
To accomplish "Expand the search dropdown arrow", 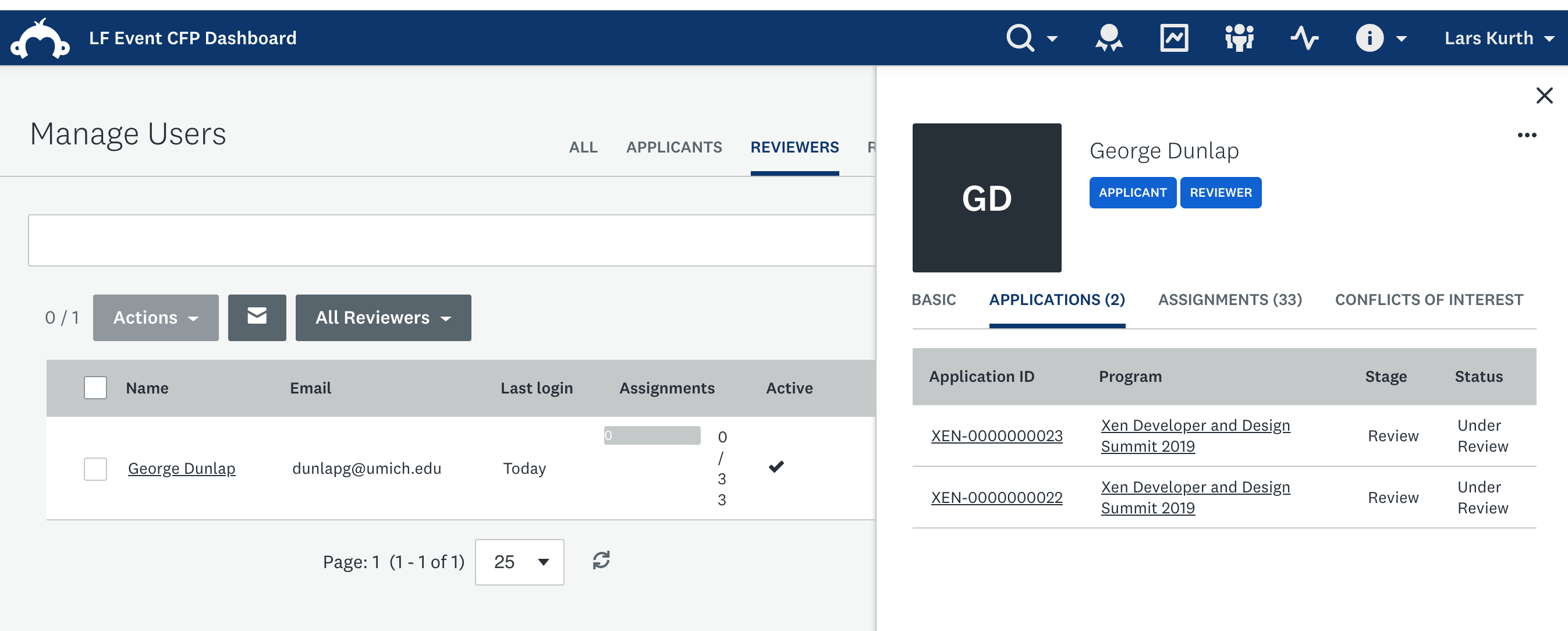I will pyautogui.click(x=1052, y=39).
